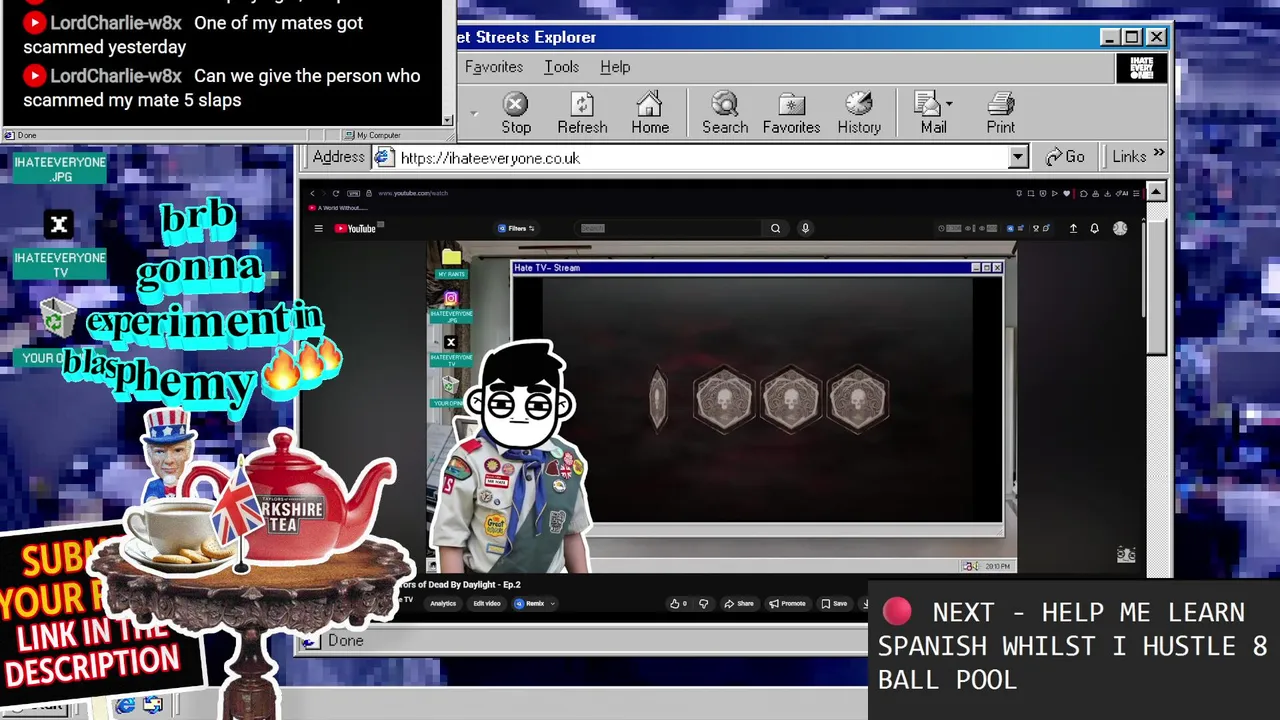
Task: Open the YouTube hamburger guide menu
Action: [318, 229]
